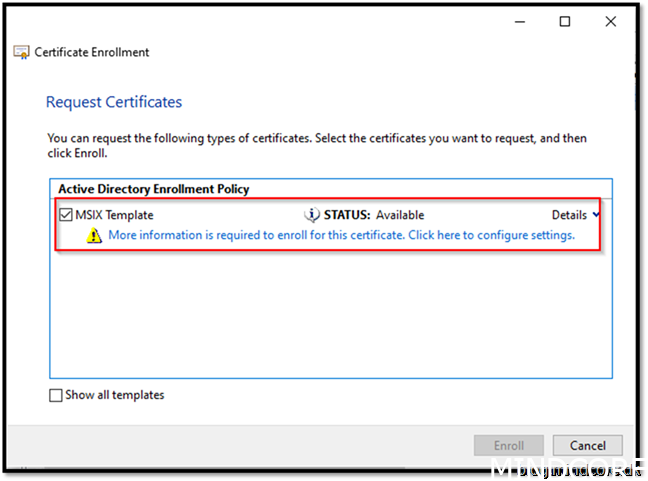
Task: Click the STATUS: Available text
Action: (x=373, y=214)
